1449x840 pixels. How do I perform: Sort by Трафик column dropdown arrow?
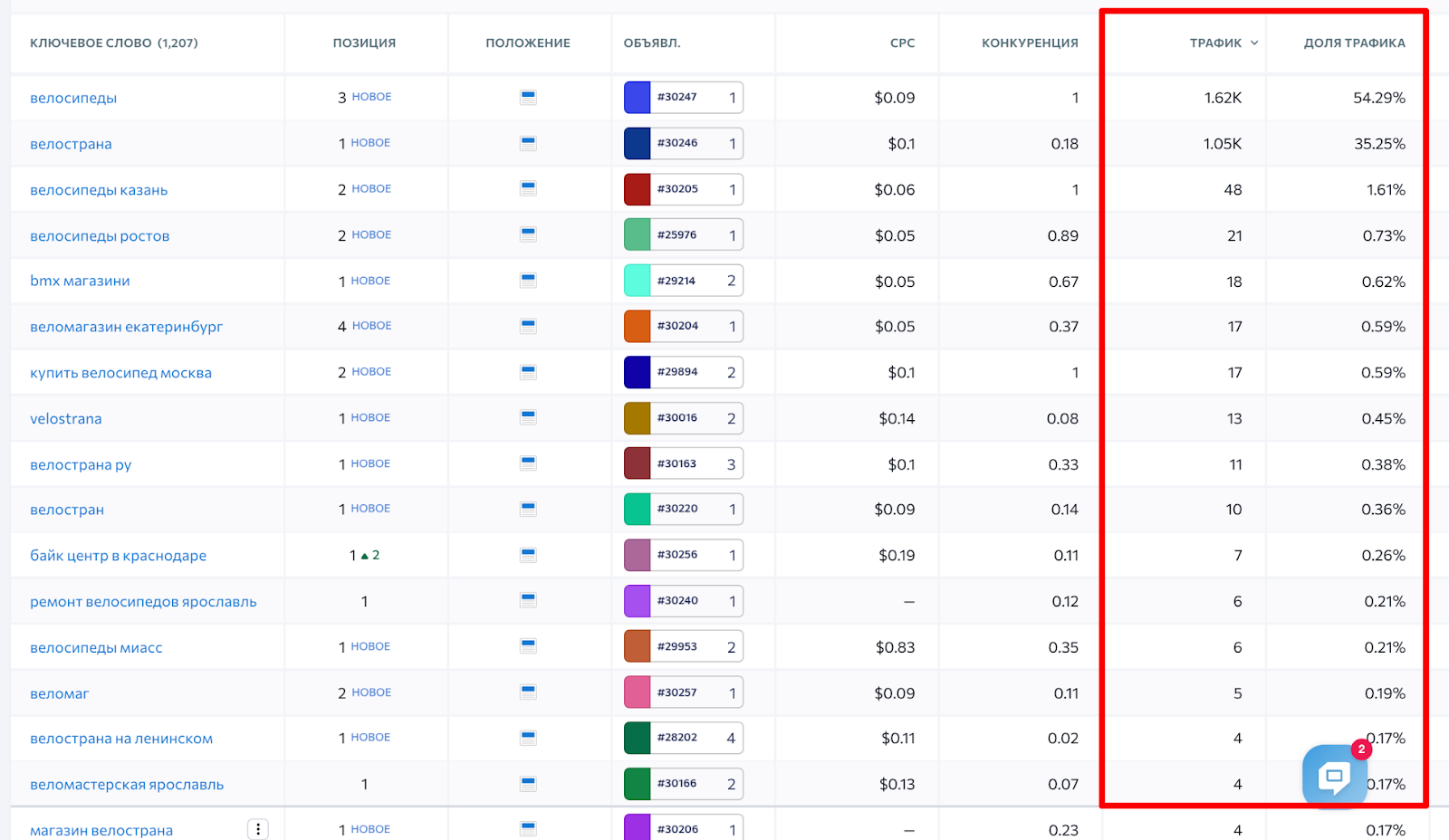[x=1254, y=43]
